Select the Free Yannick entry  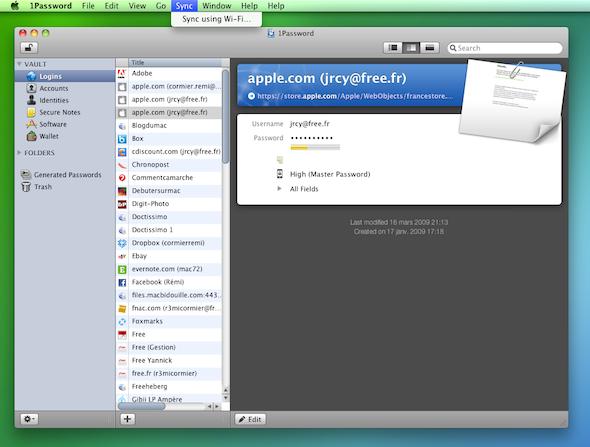tap(169, 360)
